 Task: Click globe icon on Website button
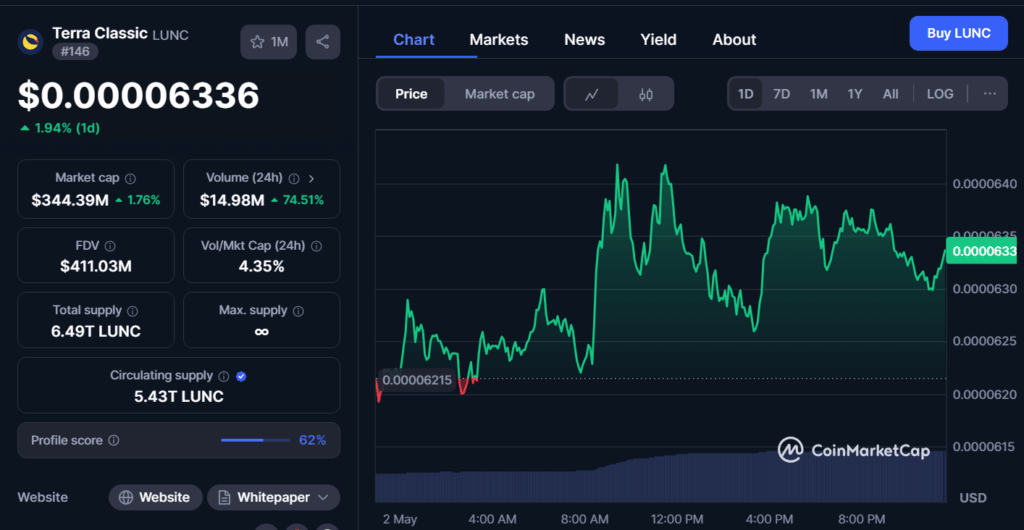[x=127, y=497]
